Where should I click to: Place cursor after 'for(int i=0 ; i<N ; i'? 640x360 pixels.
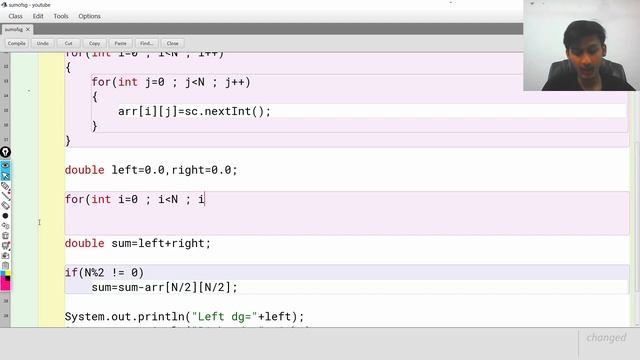(205, 200)
